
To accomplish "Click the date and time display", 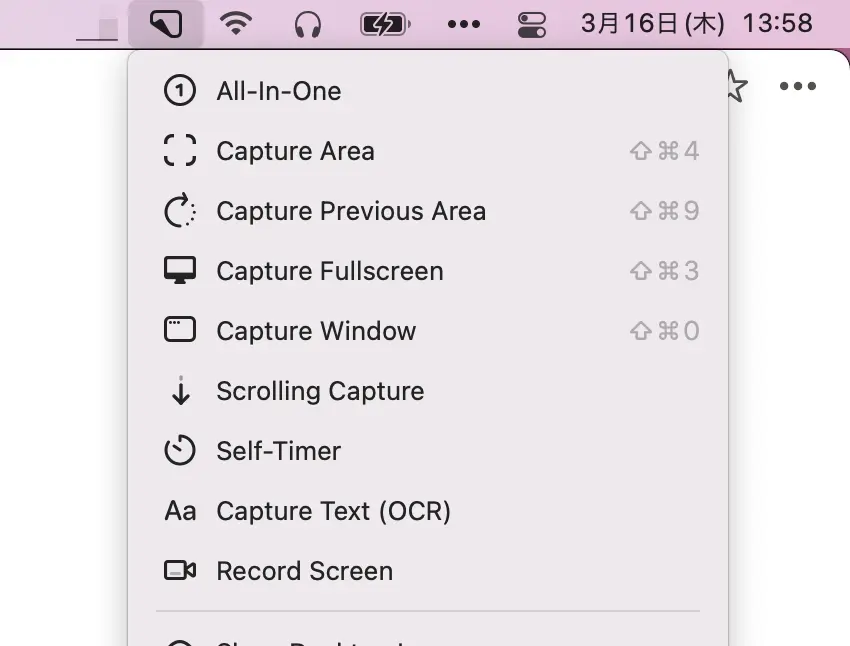I will (x=697, y=24).
